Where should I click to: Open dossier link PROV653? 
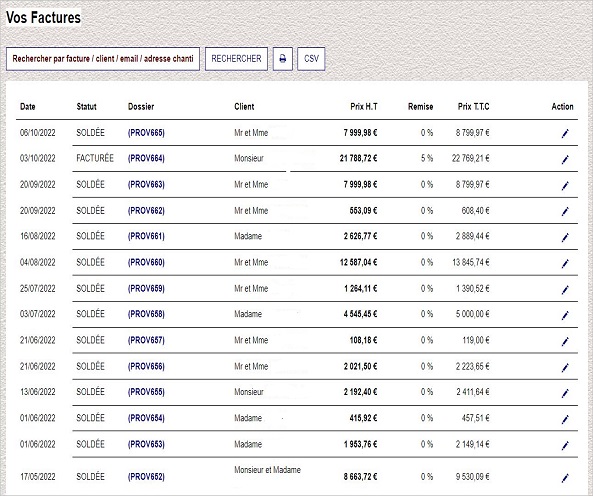(x=146, y=444)
